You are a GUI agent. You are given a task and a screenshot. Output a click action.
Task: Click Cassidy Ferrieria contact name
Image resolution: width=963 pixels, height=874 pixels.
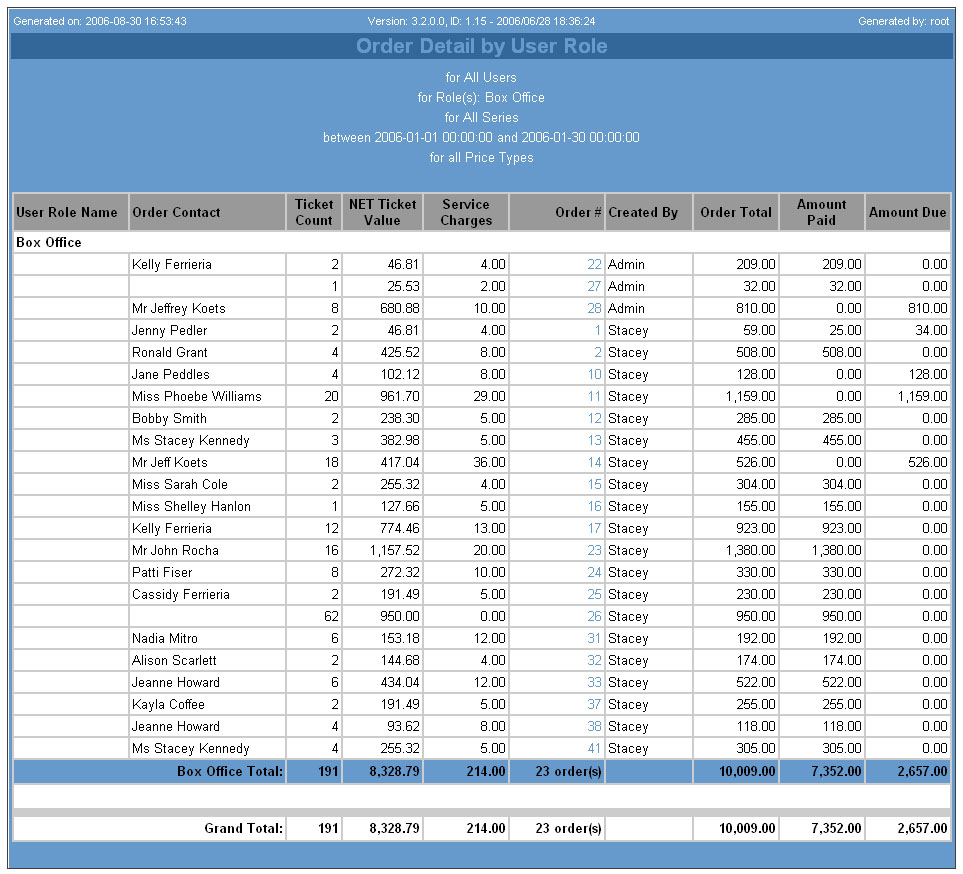coord(181,595)
